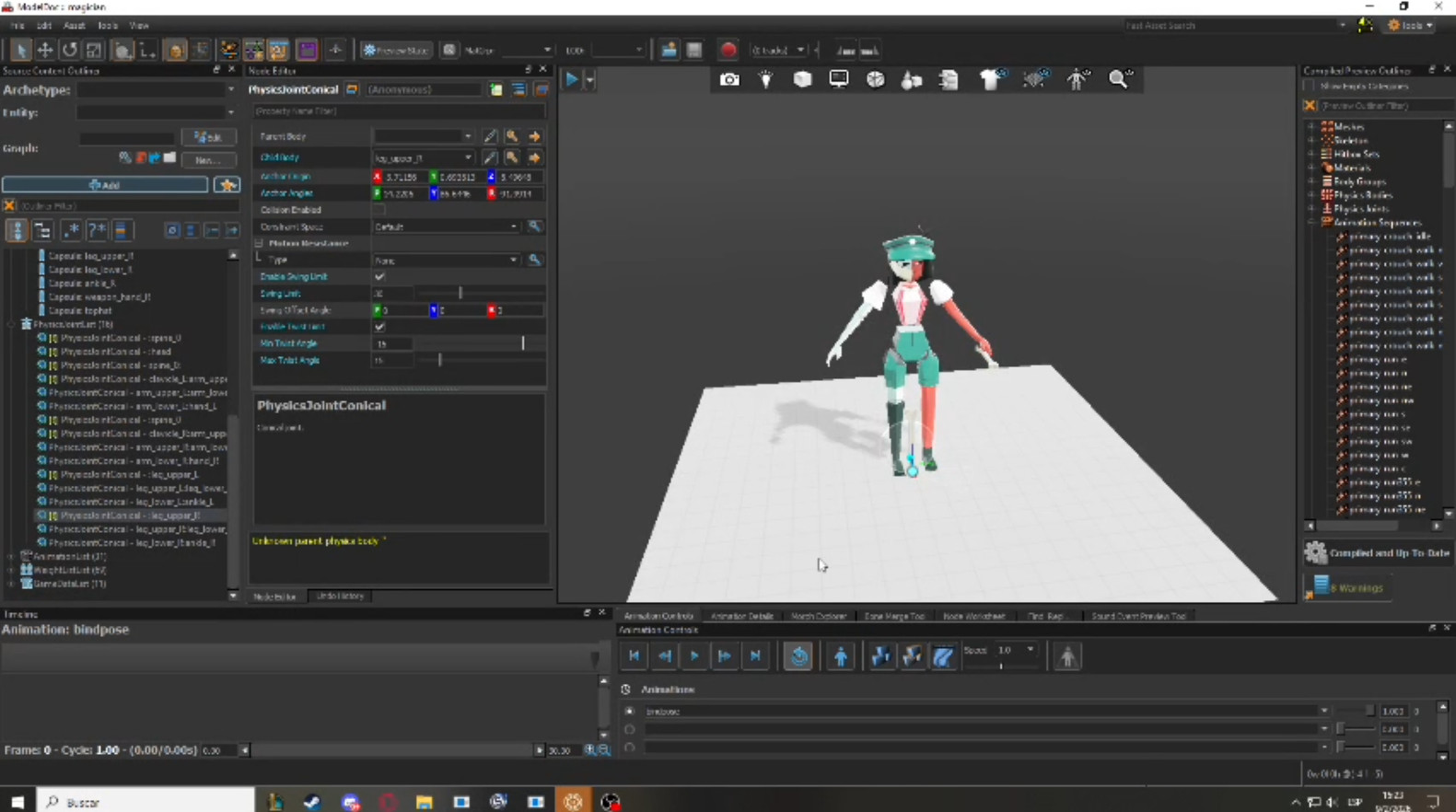The image size is (1456, 812).
Task: Expand the Meshes node in Compiled Preview Outliner
Action: (1311, 127)
